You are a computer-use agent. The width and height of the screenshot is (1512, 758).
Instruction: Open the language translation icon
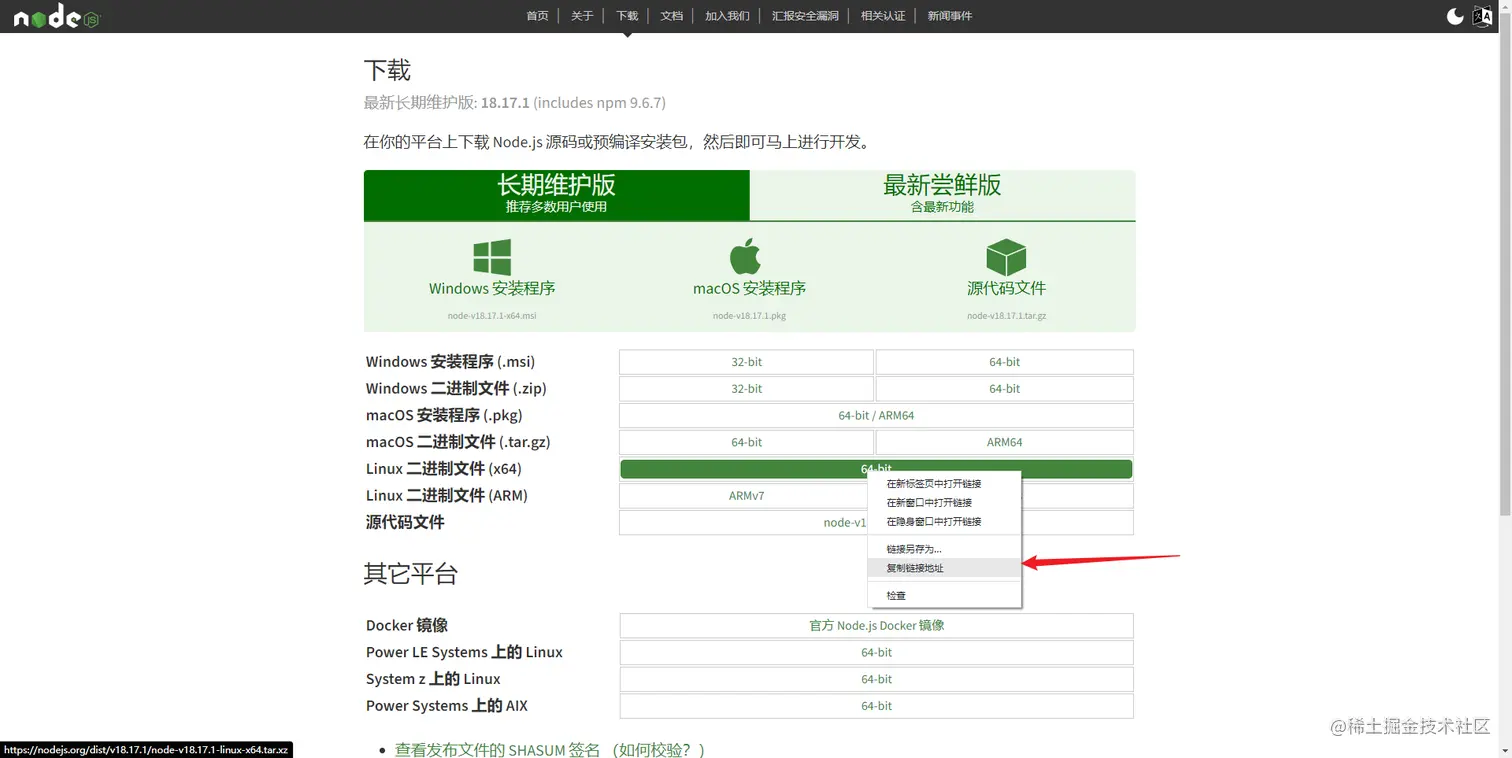[1483, 16]
